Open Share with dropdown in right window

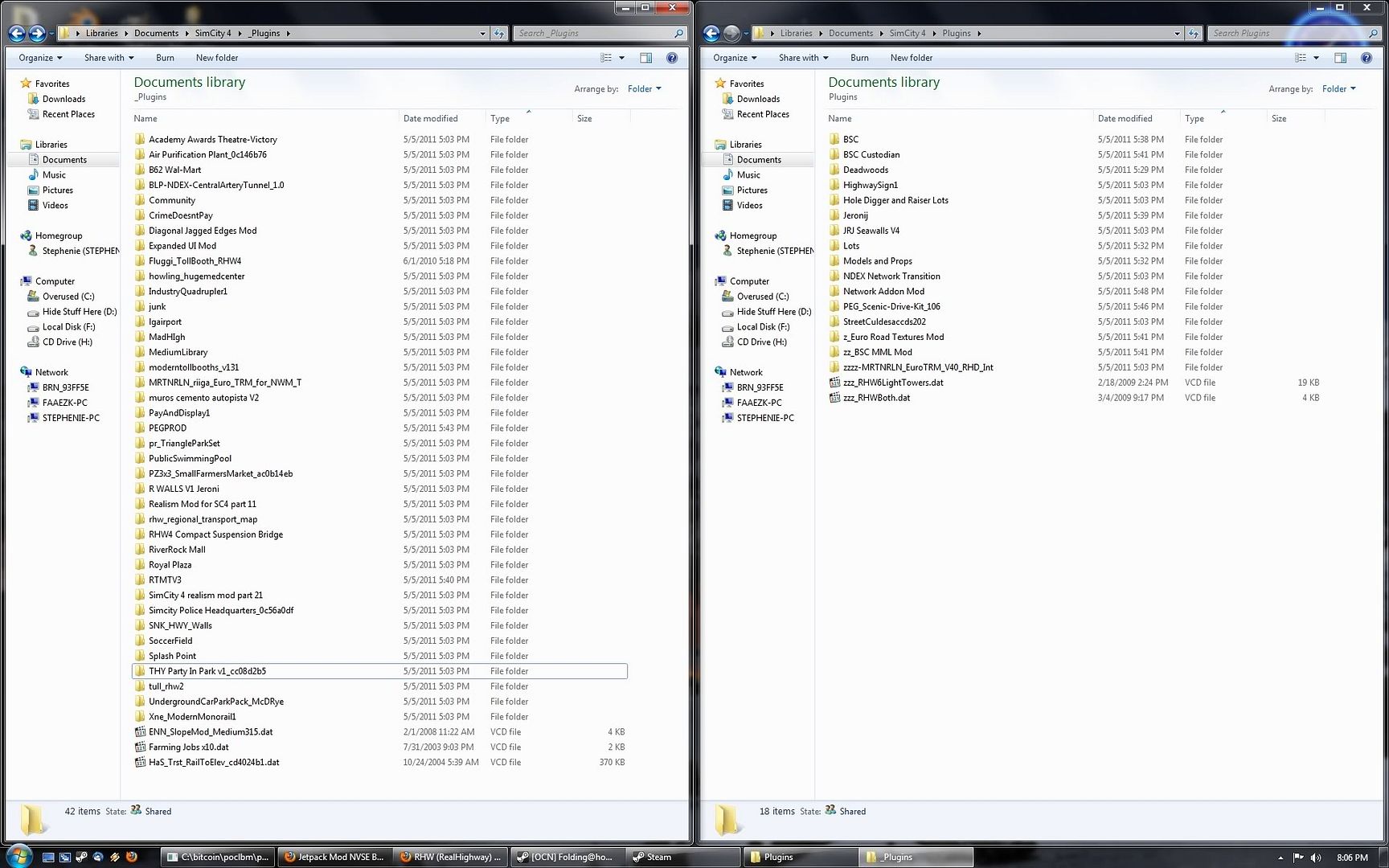pyautogui.click(x=803, y=58)
